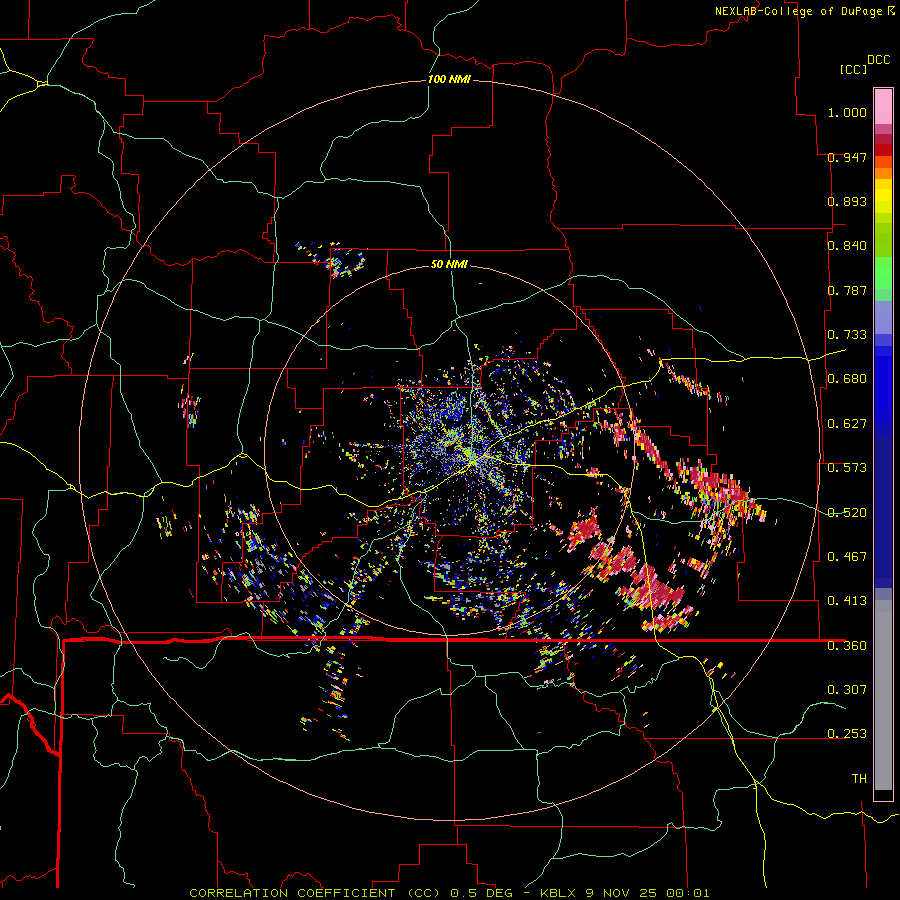Click the KBLX station identifier
Viewport: 900px width, 900px height.
coord(558,893)
